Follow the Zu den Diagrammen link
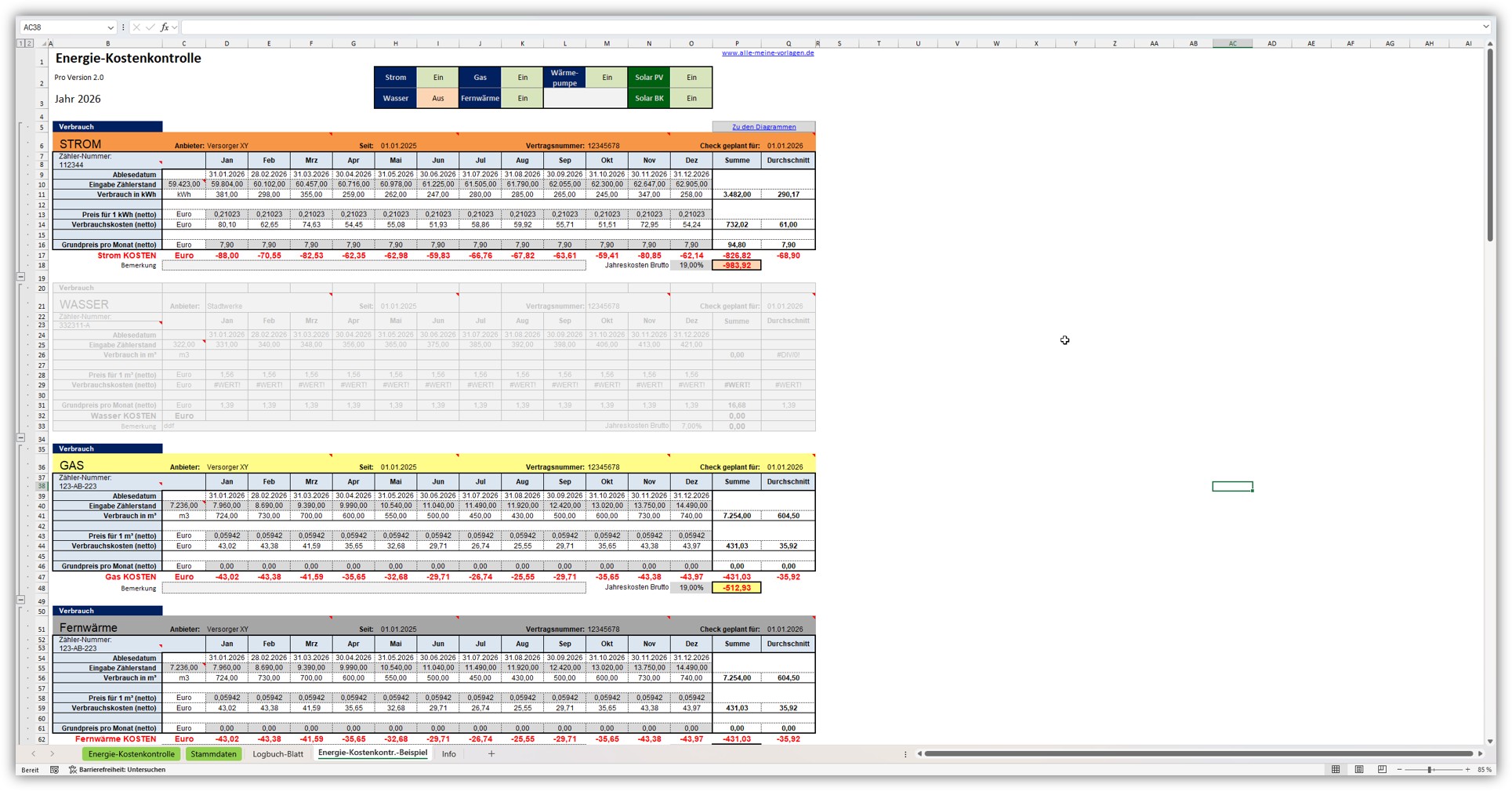This screenshot has width=1512, height=791. 763,127
